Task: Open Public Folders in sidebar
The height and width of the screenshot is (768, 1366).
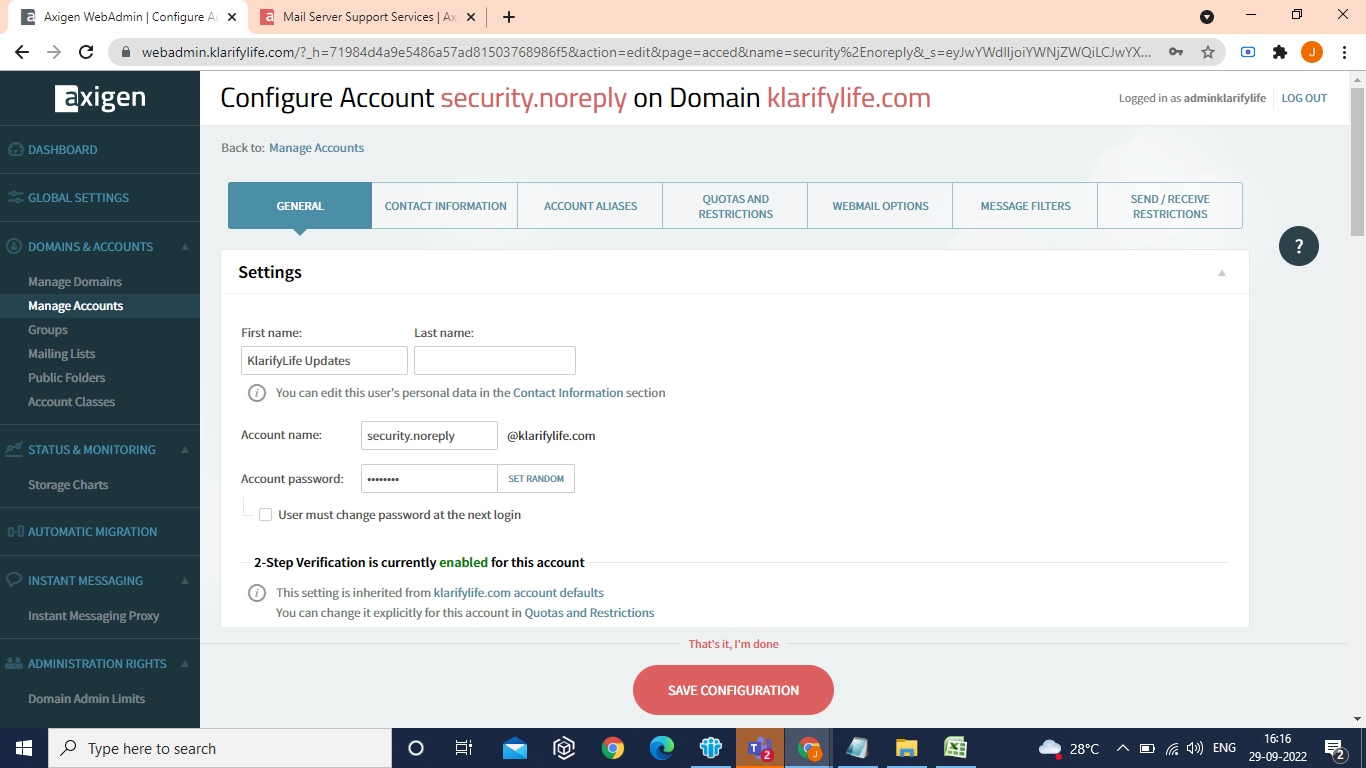Action: [67, 378]
